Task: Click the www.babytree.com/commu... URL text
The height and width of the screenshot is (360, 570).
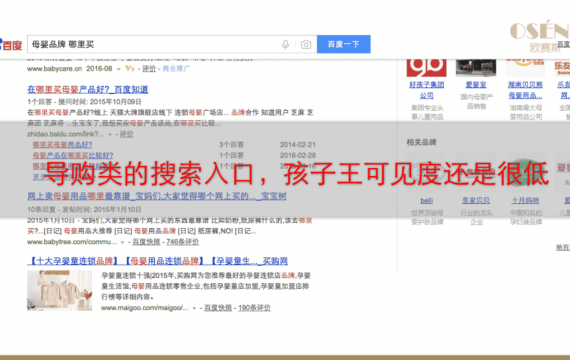Action: coord(72,242)
